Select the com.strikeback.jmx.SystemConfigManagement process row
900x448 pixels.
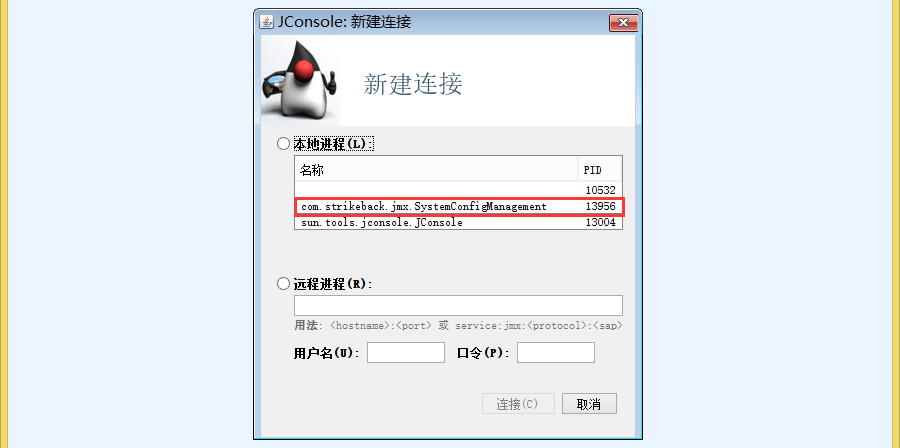(x=459, y=207)
